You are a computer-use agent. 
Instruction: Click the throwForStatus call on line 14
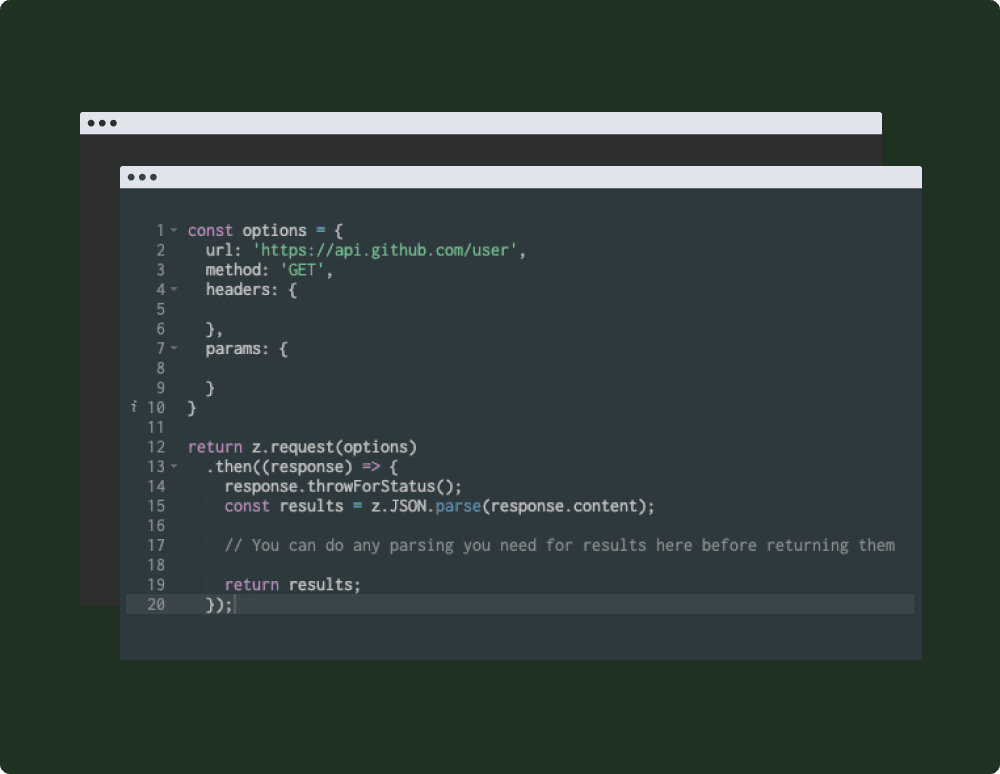point(370,486)
